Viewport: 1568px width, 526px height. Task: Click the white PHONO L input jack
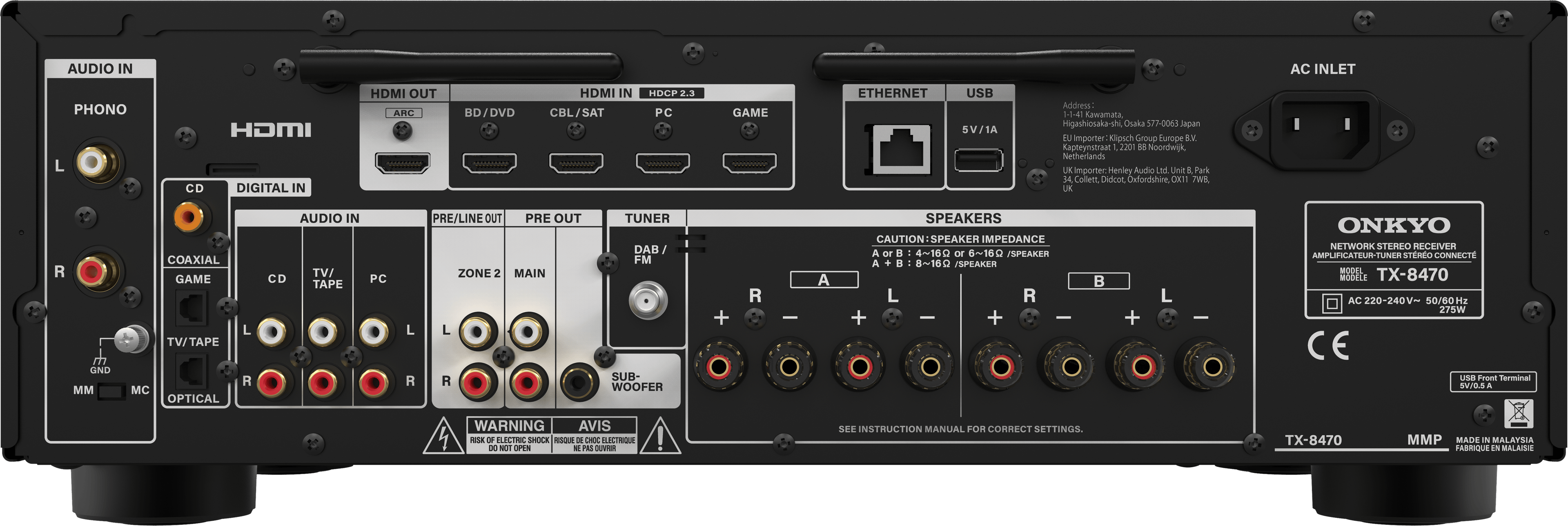pyautogui.click(x=93, y=161)
